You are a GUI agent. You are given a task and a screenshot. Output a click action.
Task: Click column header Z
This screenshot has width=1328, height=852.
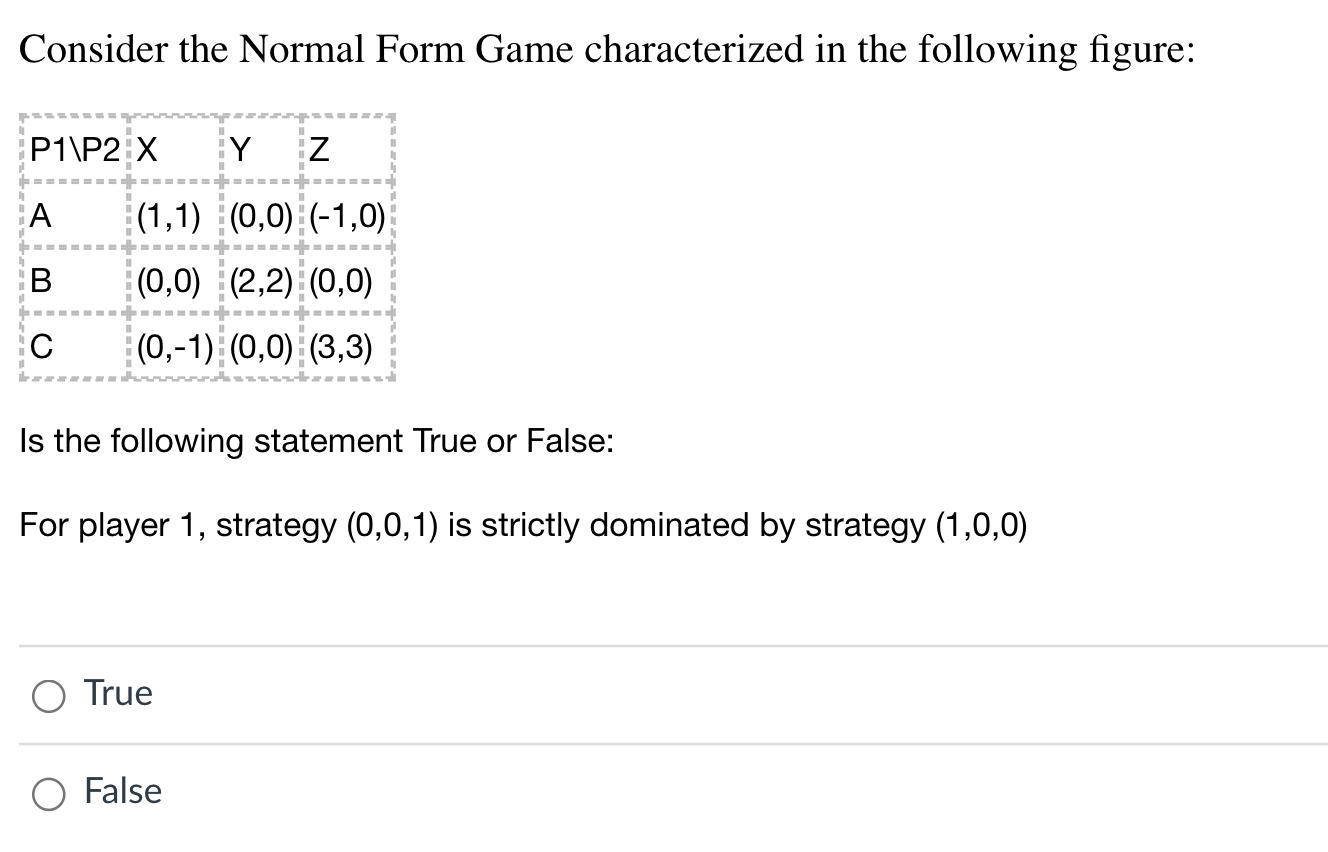(317, 147)
